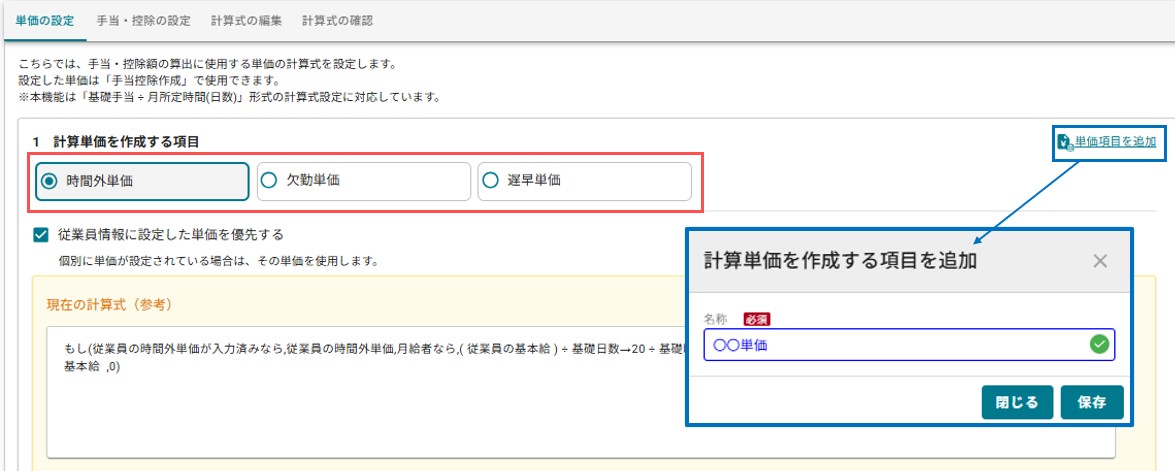The width and height of the screenshot is (1175, 471).
Task: Click the 必須 badge next to 名称
Action: click(x=756, y=319)
